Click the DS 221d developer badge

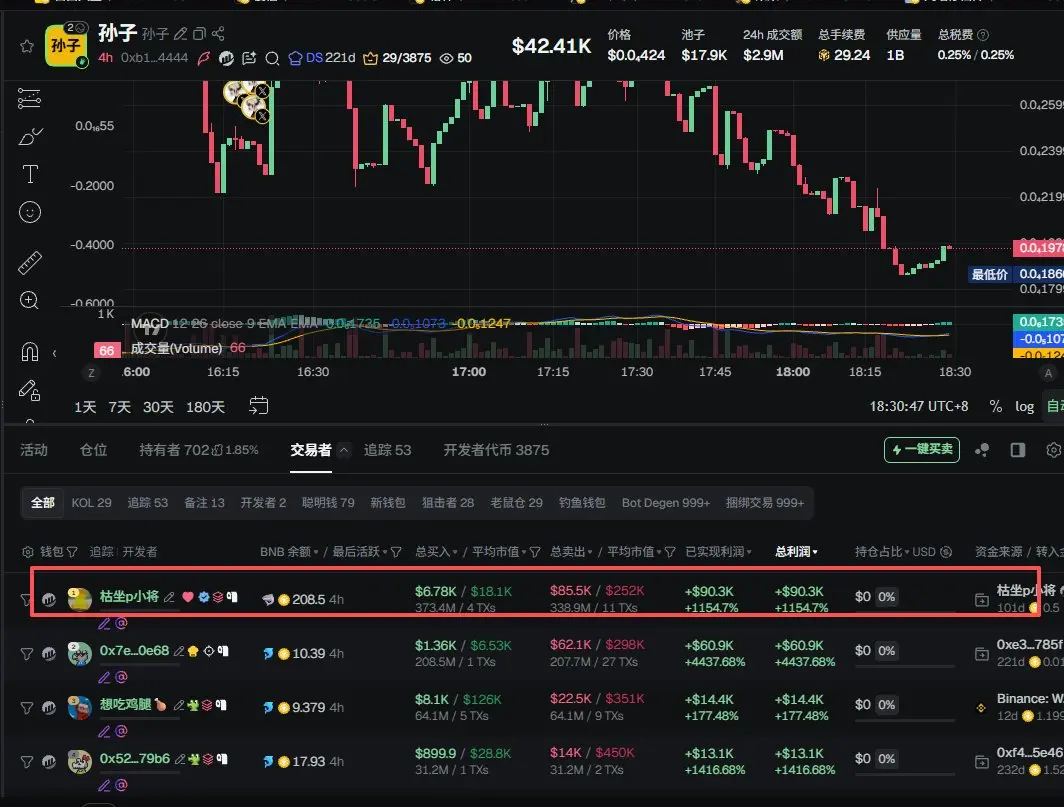(322, 58)
